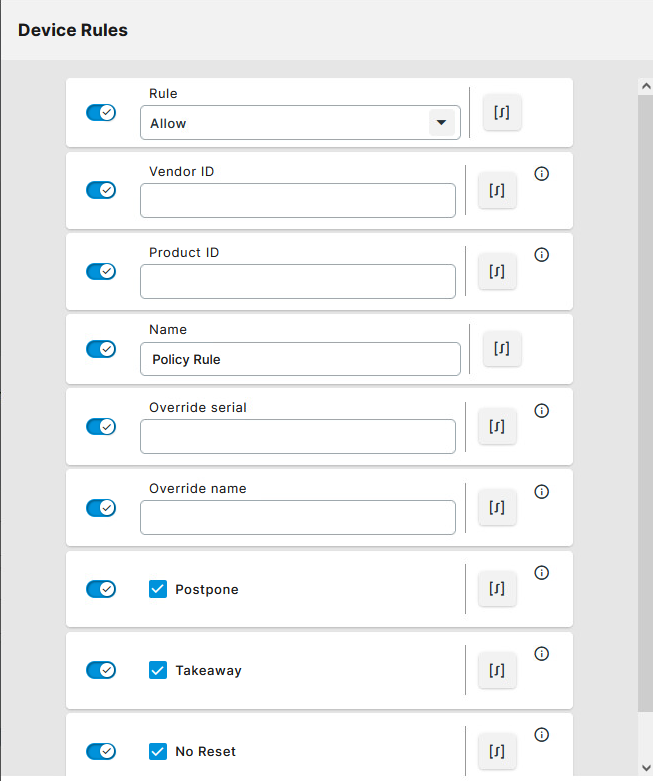
Task: Click the scrollbar down arrow
Action: (x=645, y=767)
